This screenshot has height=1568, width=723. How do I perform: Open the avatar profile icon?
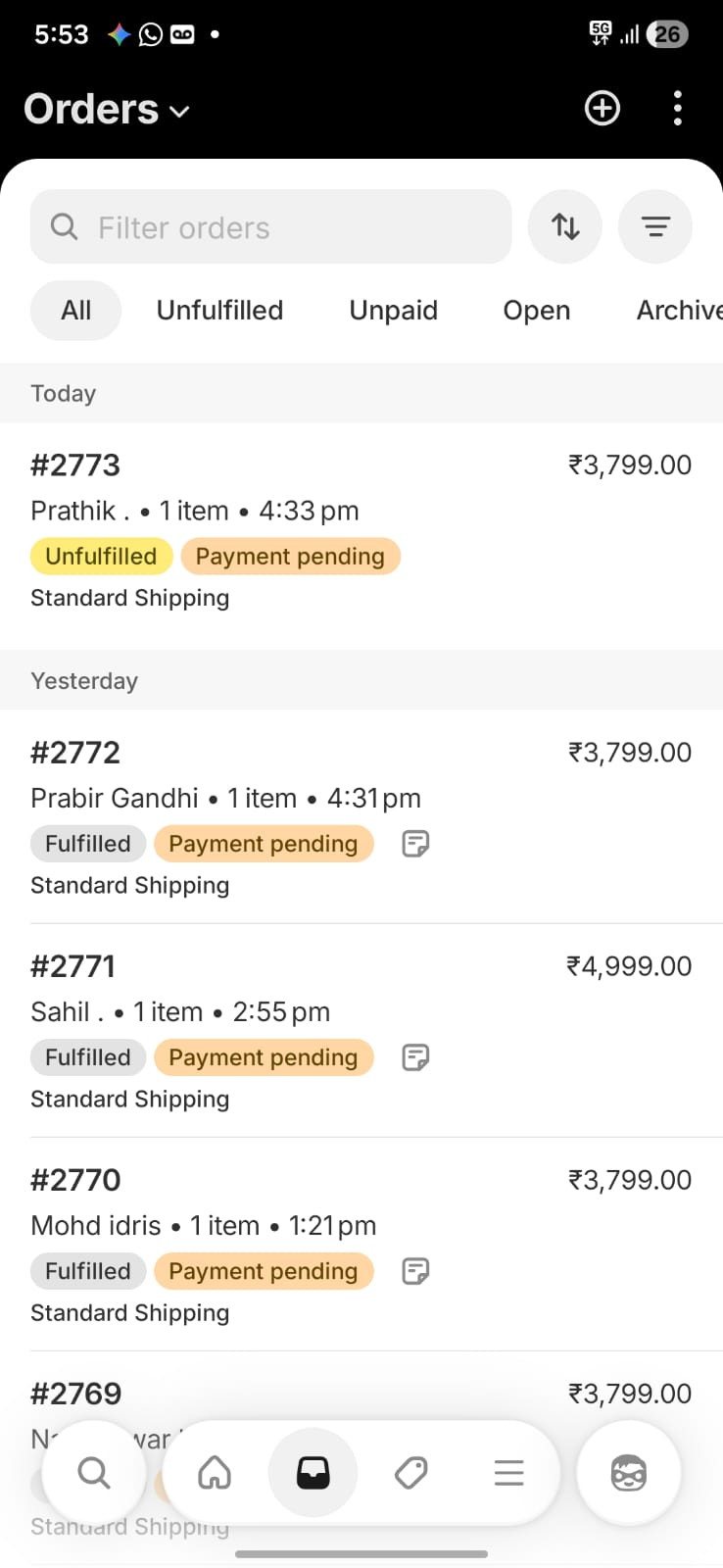(628, 1472)
